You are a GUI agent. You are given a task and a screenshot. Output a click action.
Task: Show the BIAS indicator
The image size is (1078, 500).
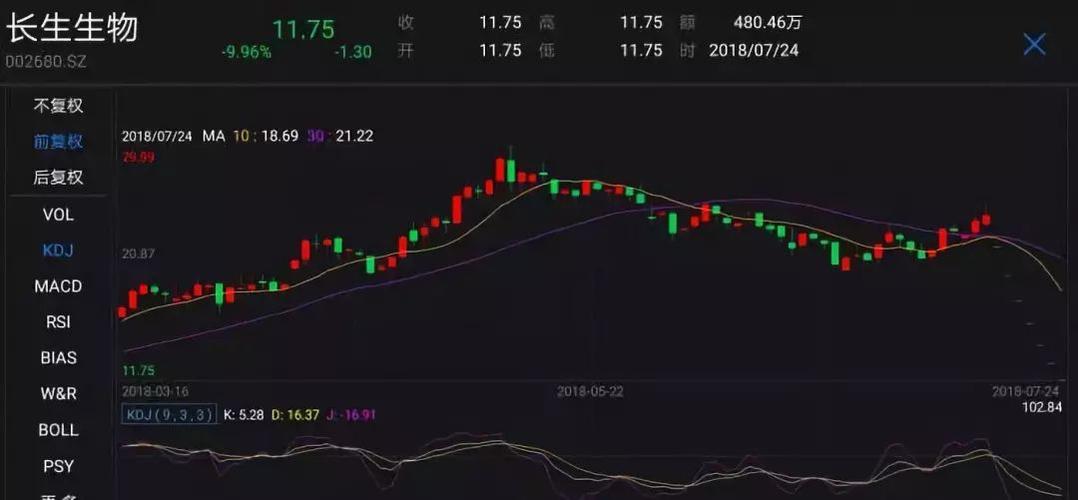pos(58,358)
